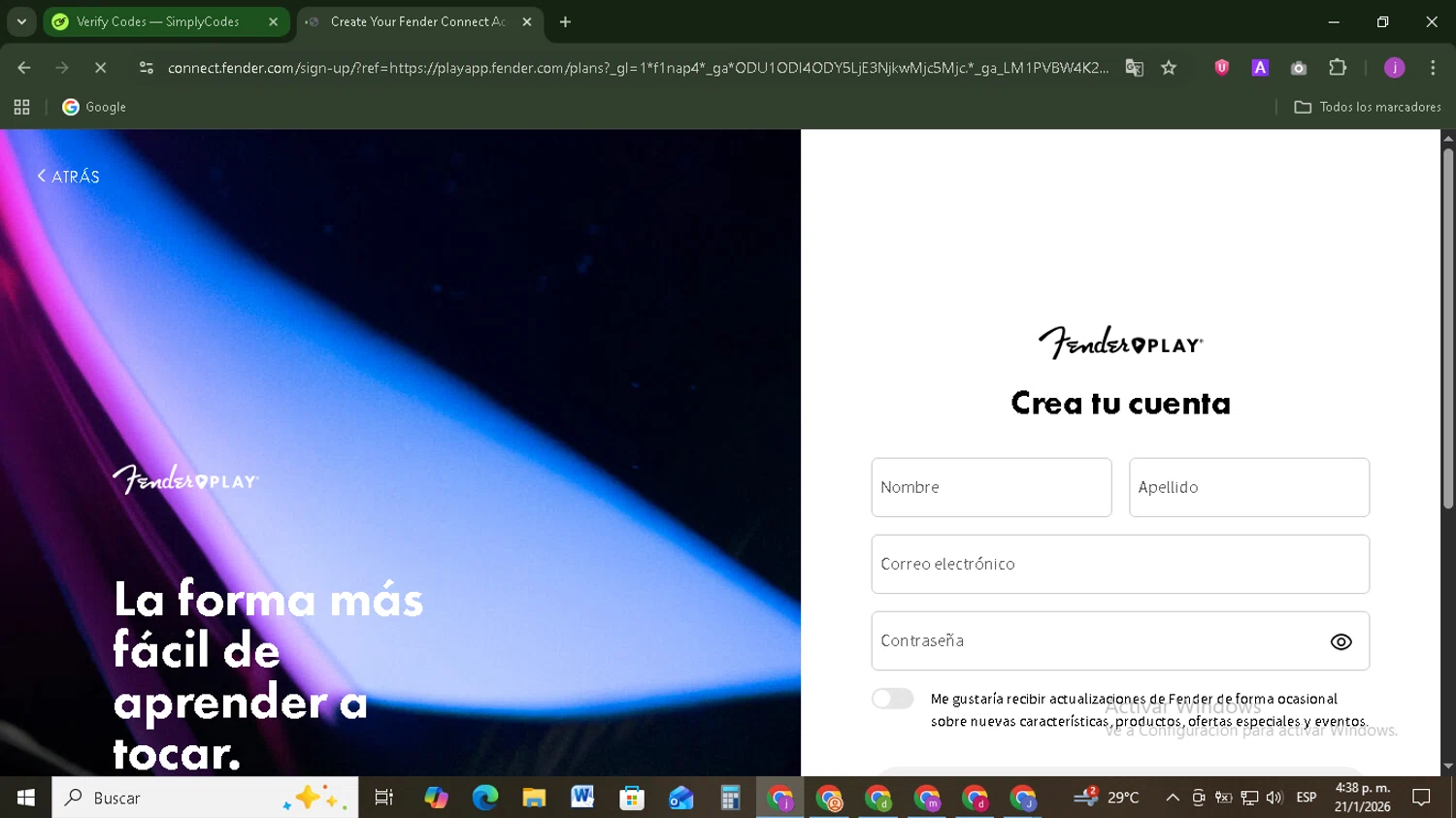Open Microsoft Edge from the taskbar
Image resolution: width=1456 pixels, height=818 pixels.
(484, 798)
